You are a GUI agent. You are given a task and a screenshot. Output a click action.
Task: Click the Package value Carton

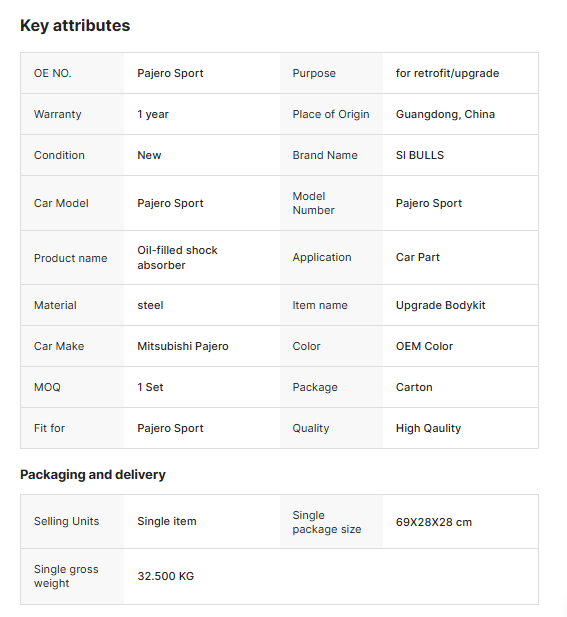[414, 387]
